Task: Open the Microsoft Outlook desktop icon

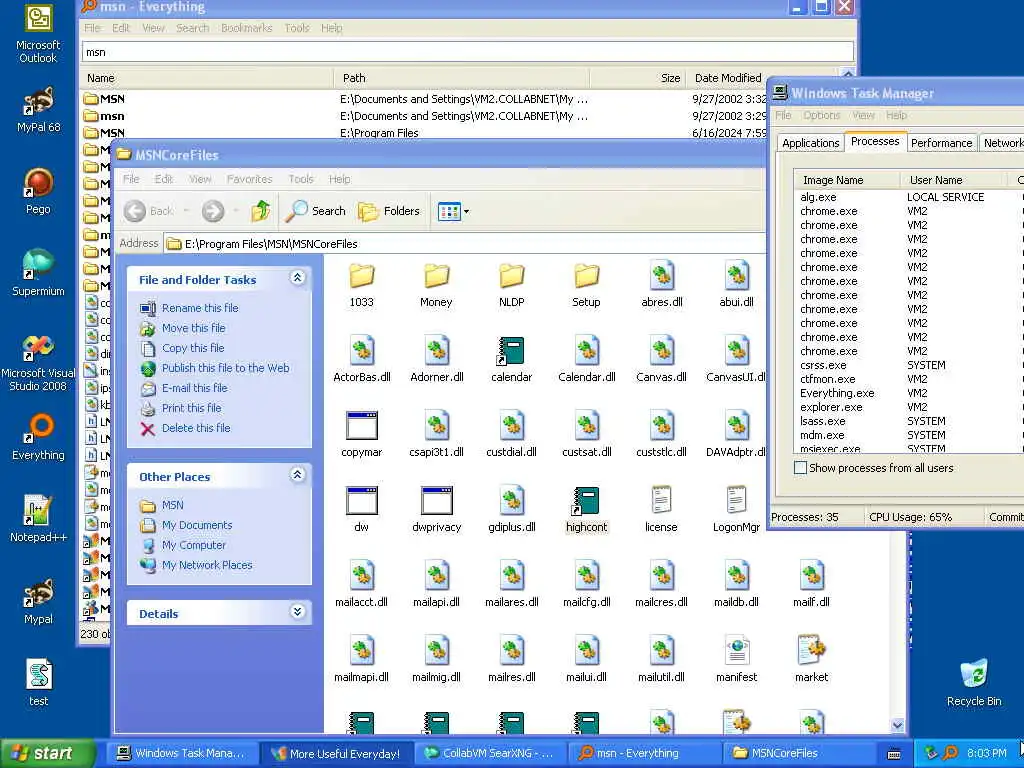Action: tap(38, 34)
